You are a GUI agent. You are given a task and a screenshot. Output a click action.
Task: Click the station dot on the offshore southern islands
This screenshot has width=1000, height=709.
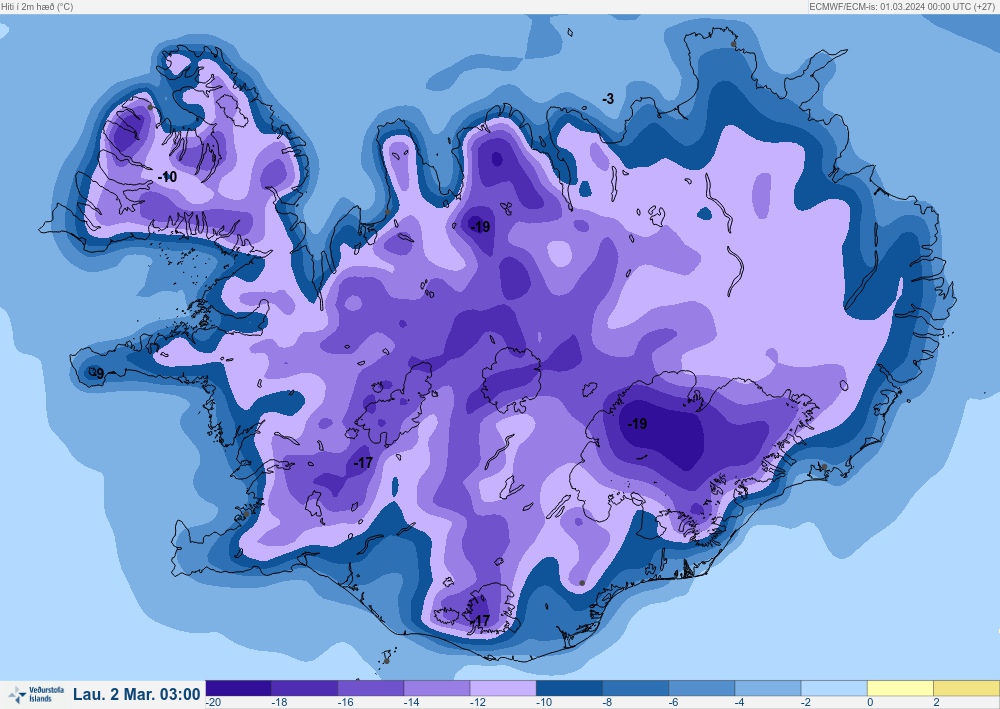(386, 661)
